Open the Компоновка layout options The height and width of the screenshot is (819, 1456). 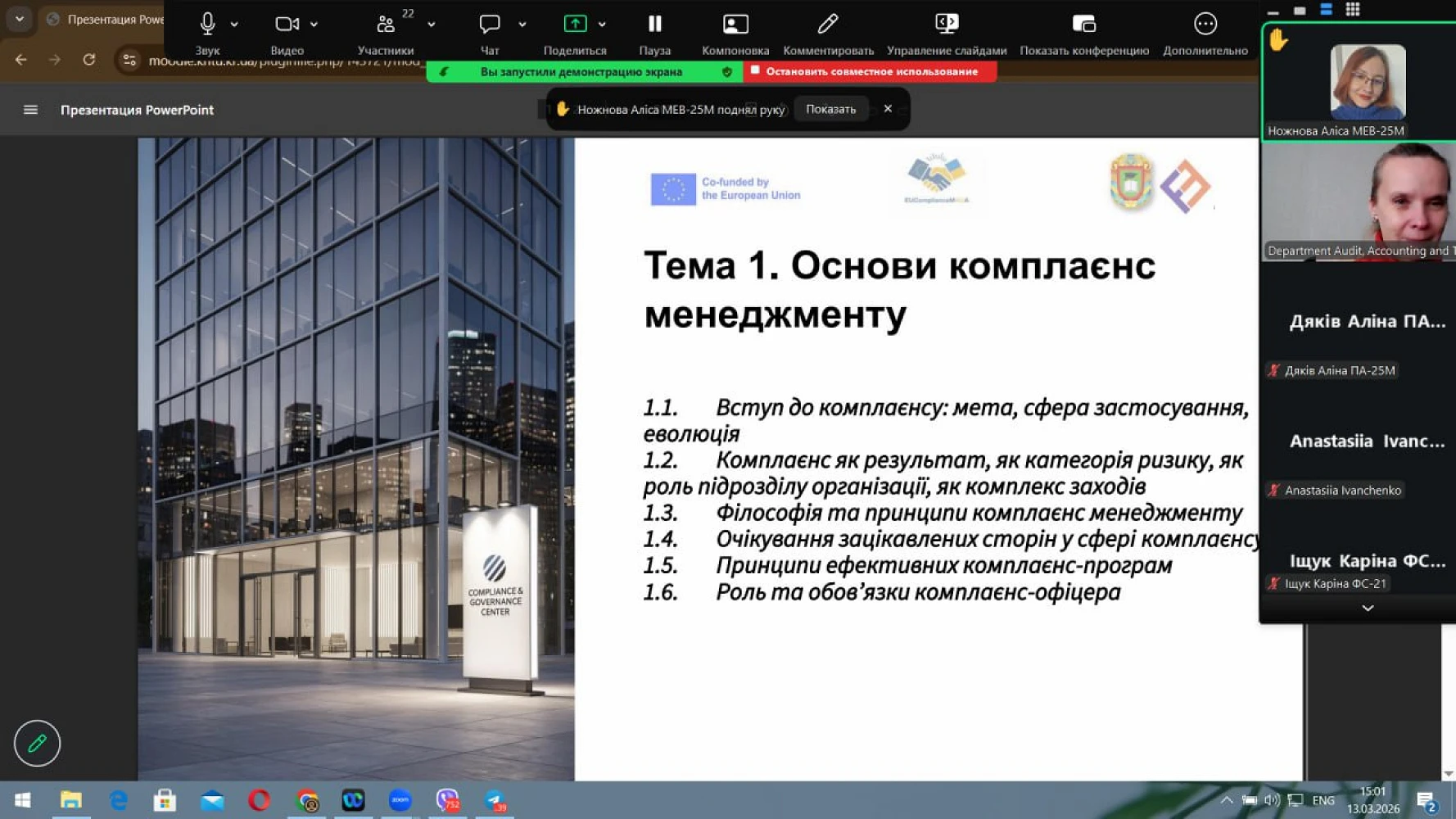tap(735, 25)
